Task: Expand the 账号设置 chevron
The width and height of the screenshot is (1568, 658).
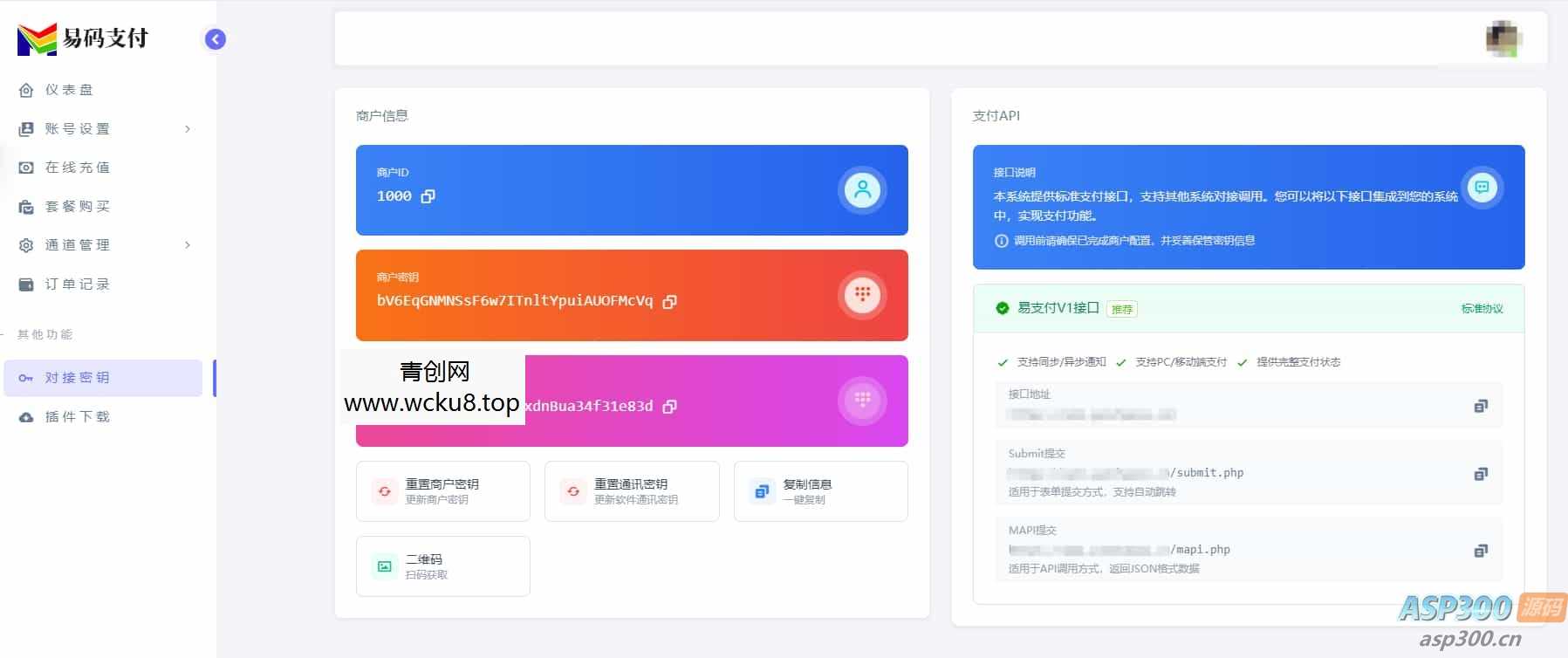Action: click(x=188, y=129)
